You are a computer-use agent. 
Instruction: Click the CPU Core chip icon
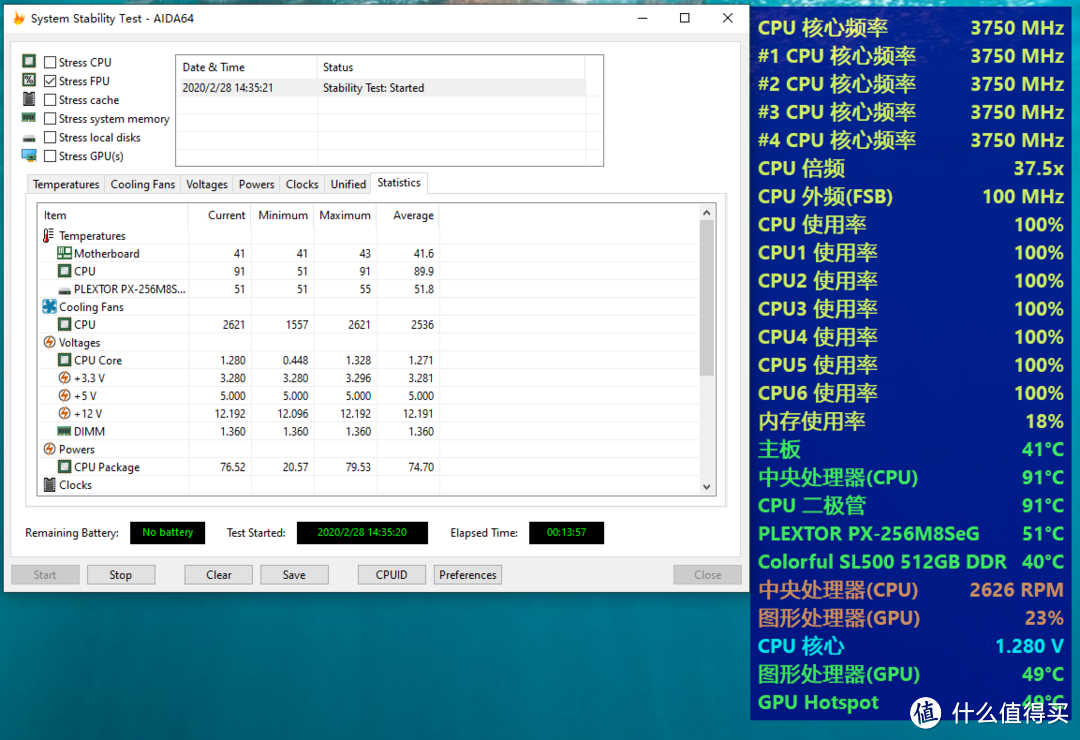[64, 360]
